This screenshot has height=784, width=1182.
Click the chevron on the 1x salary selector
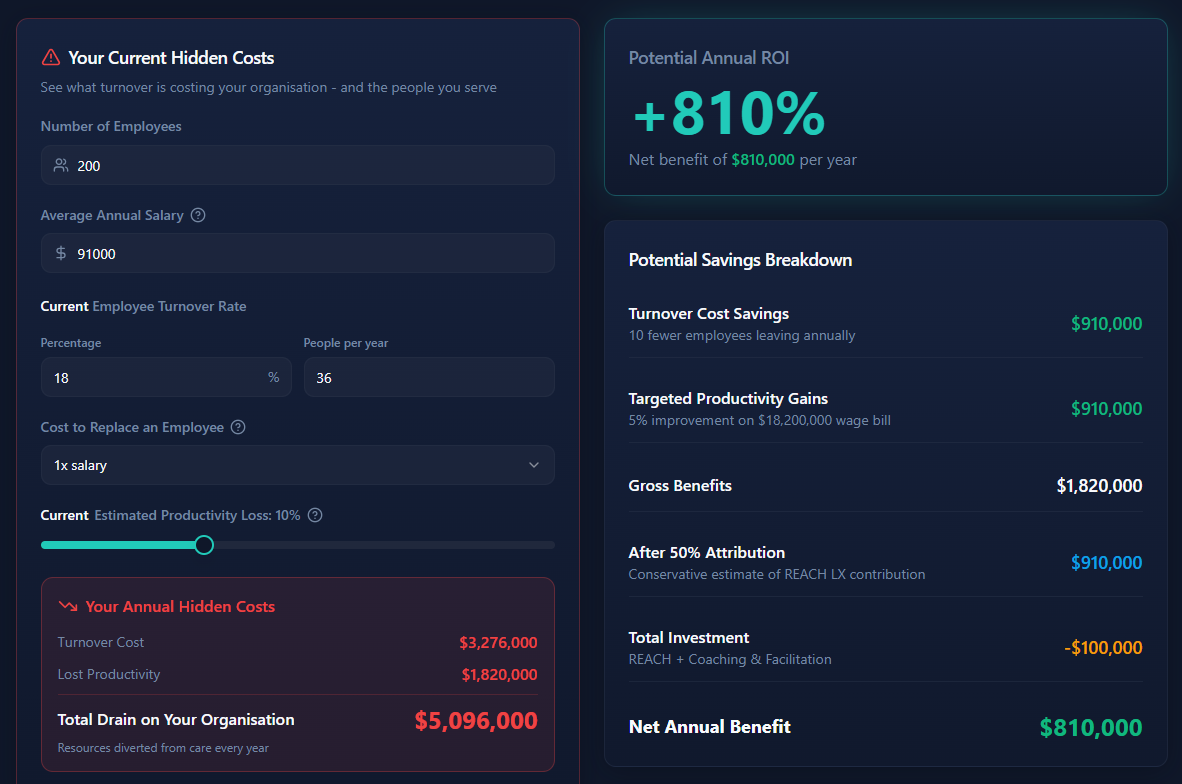click(533, 465)
